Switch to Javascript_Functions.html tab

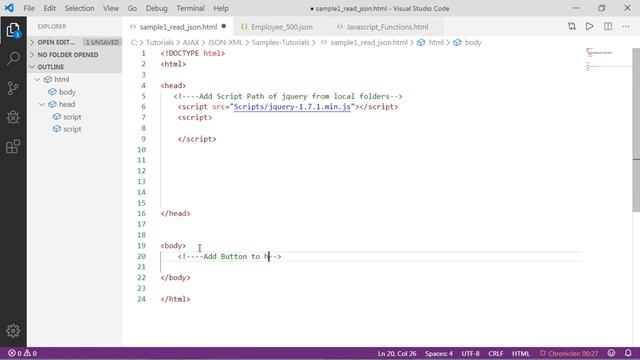click(x=387, y=27)
